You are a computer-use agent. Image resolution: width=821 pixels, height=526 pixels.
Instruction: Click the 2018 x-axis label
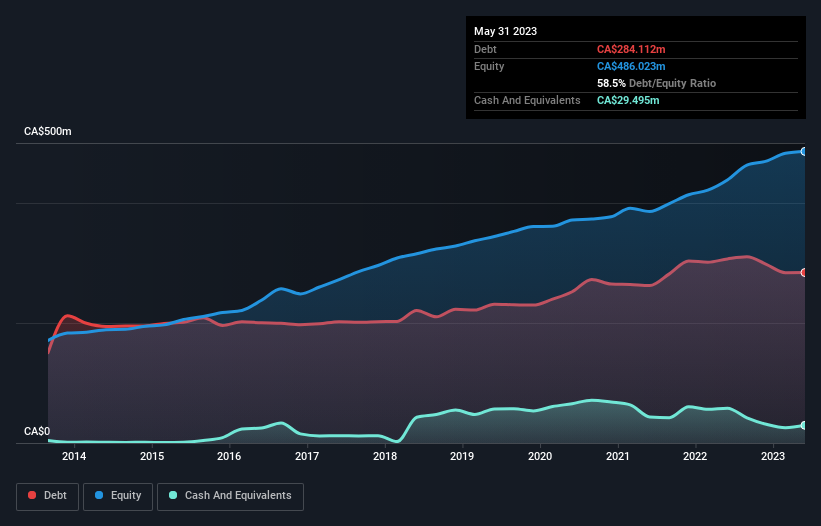coord(385,456)
